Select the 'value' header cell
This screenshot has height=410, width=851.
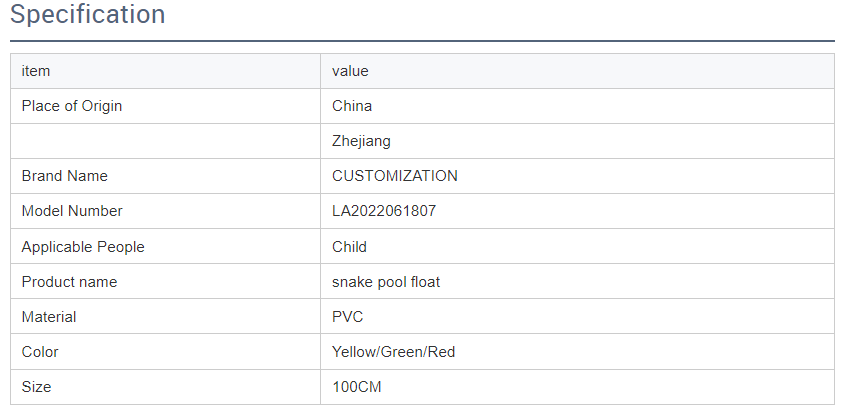350,71
